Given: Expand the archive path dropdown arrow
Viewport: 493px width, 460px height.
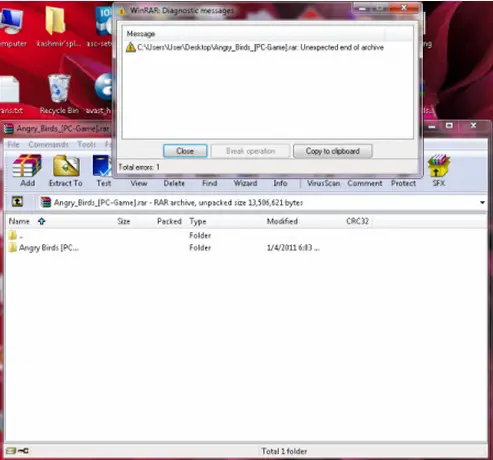Looking at the screenshot, I should point(482,202).
